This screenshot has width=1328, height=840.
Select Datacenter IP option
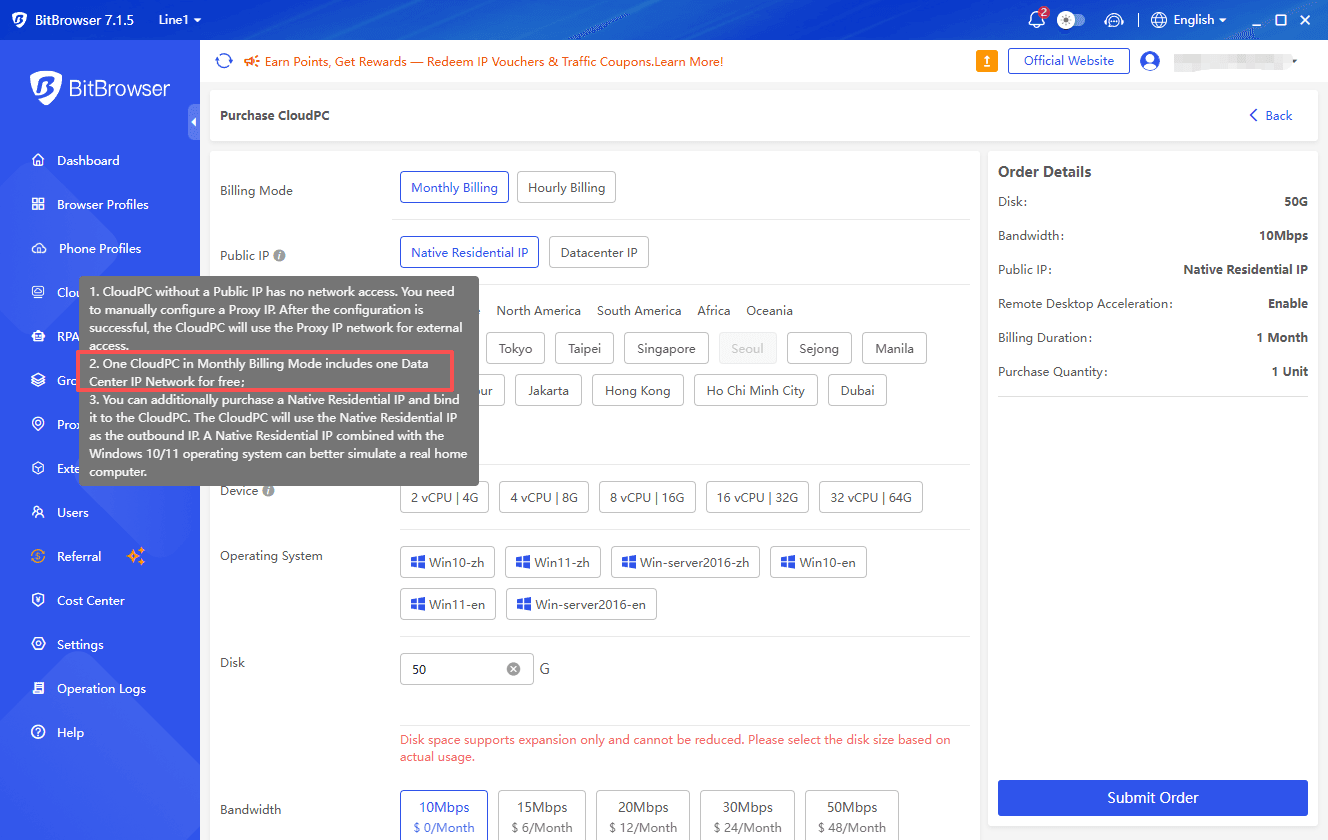point(599,252)
